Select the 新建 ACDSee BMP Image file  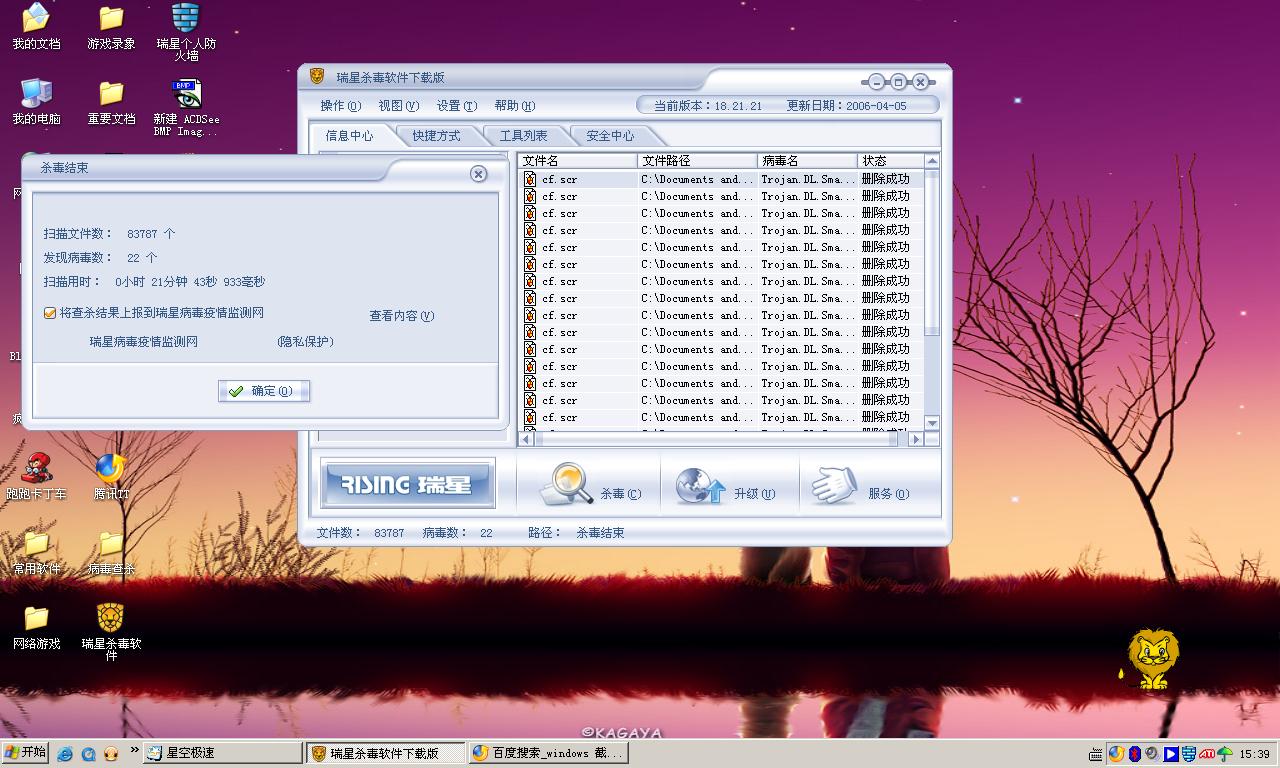[186, 108]
